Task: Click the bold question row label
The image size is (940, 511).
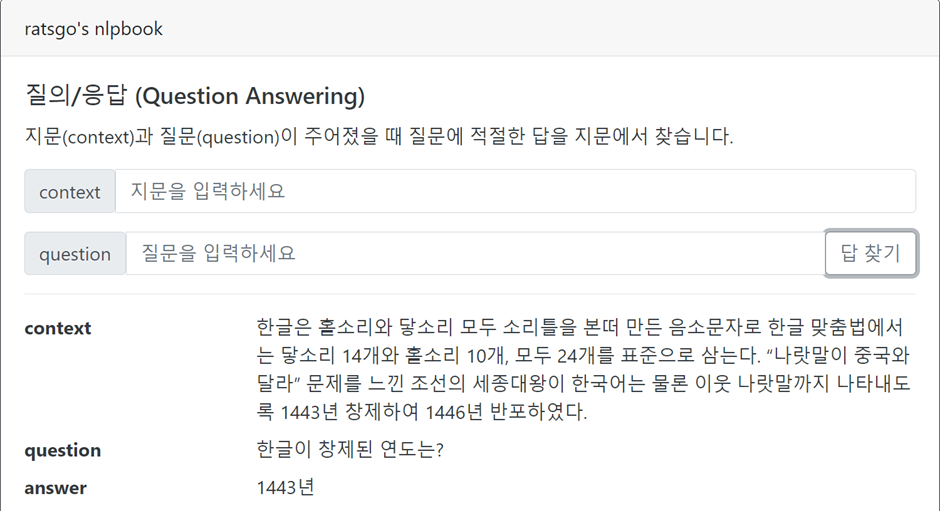Action: click(x=62, y=450)
